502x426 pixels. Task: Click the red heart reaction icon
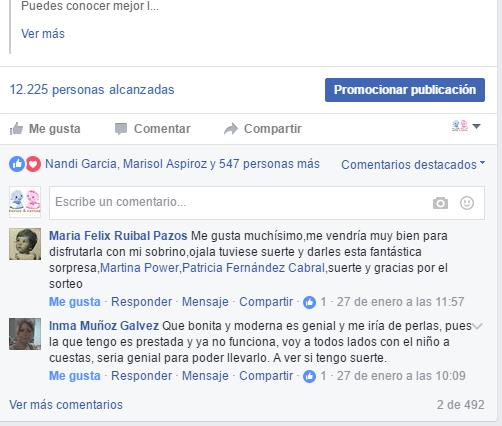(33, 164)
